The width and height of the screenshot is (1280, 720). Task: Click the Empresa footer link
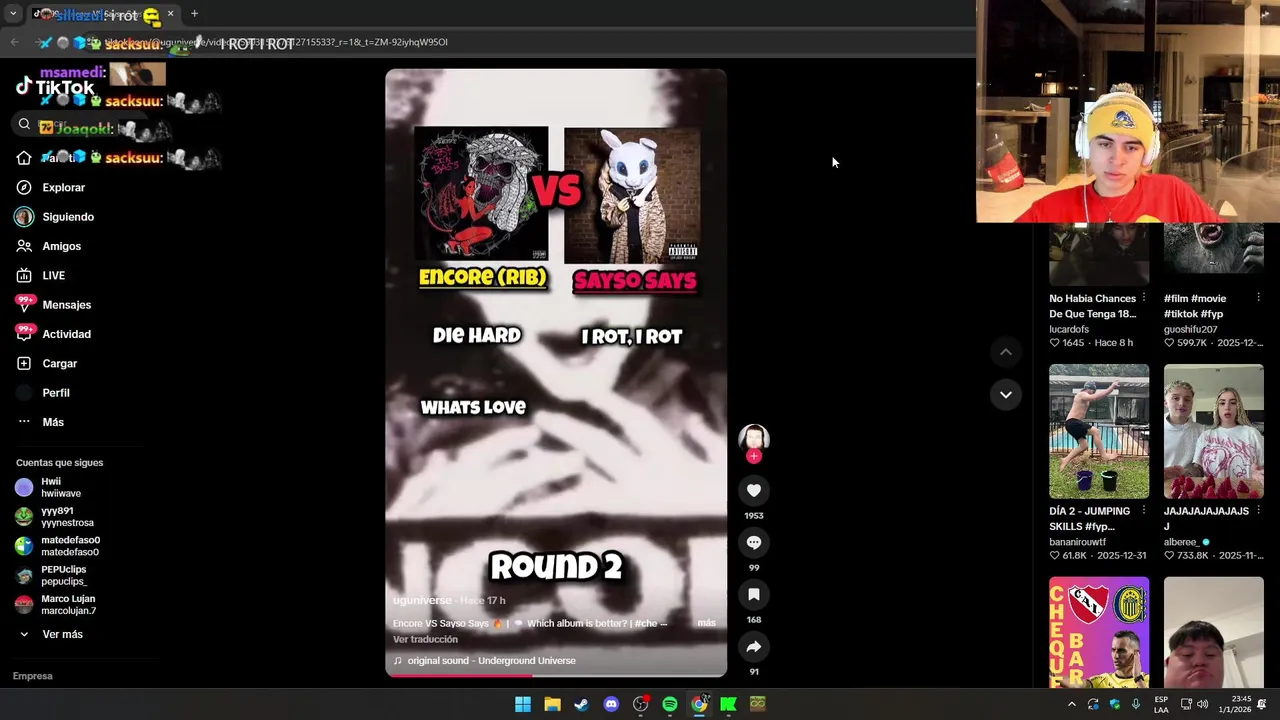tap(32, 676)
